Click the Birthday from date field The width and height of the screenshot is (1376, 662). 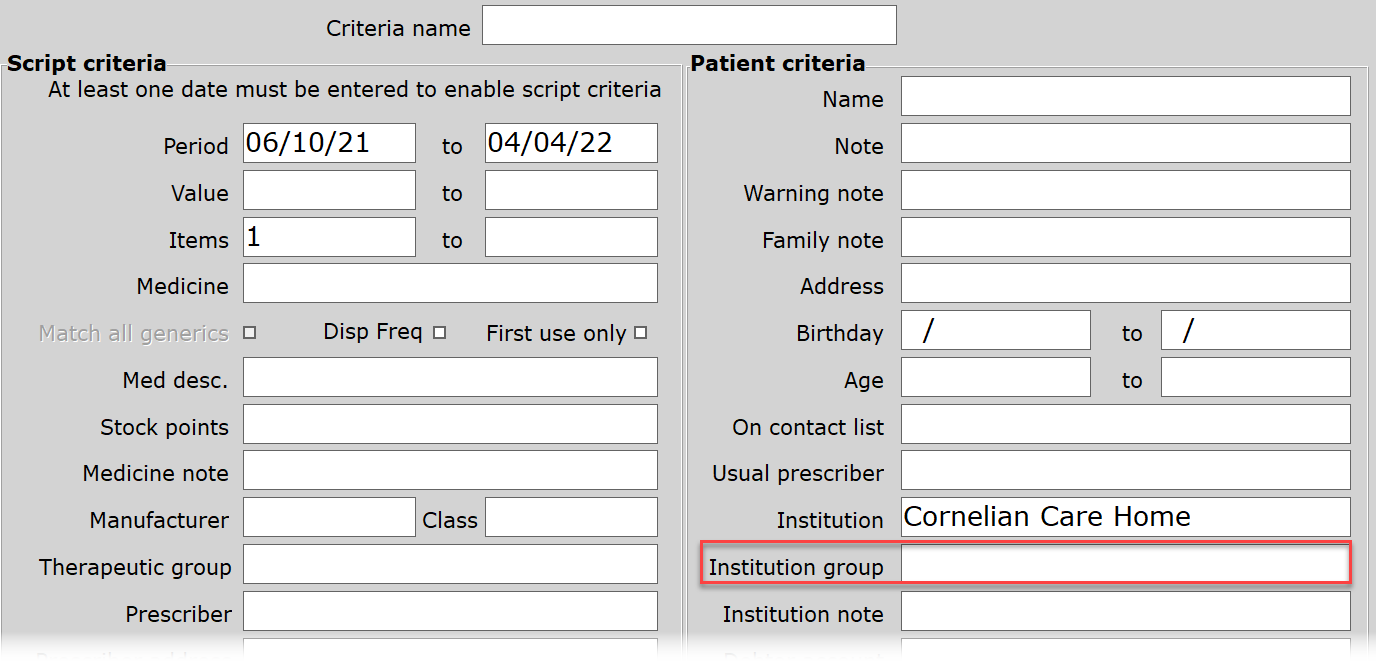[995, 330]
